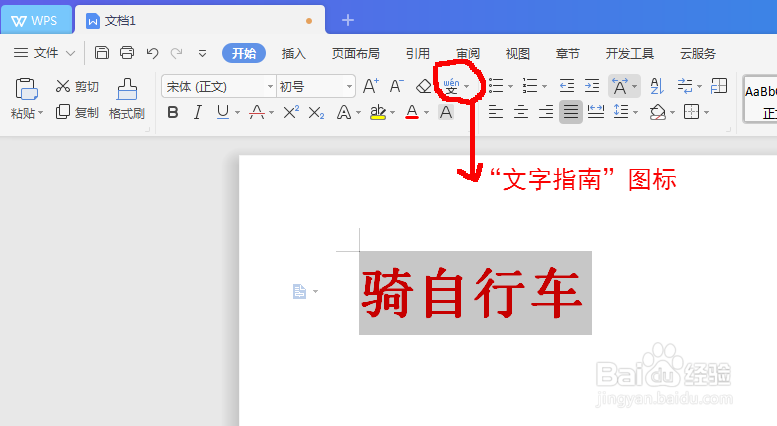Select justify alignment
777x426 pixels.
(x=571, y=112)
